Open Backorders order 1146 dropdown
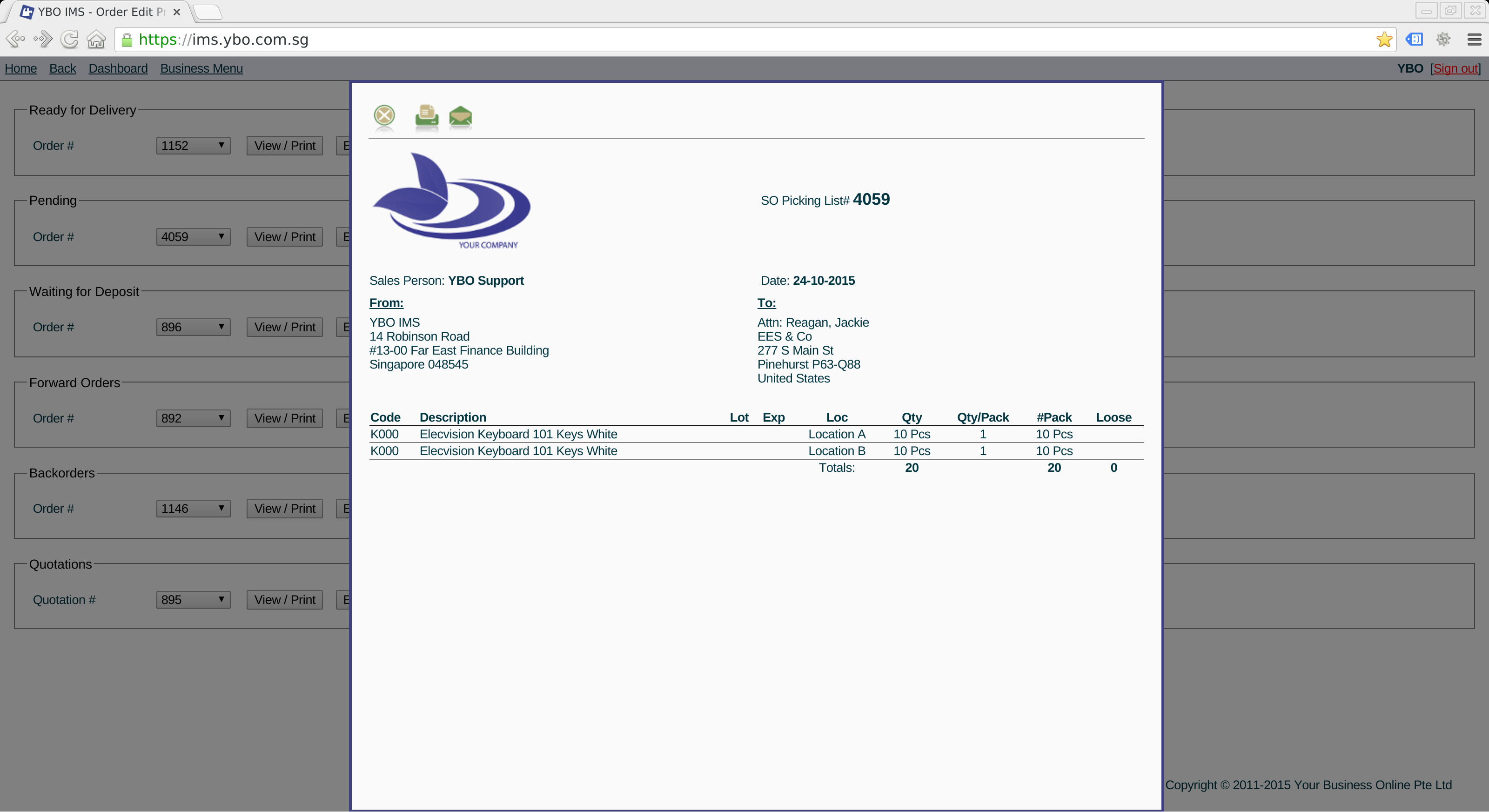 coord(193,509)
